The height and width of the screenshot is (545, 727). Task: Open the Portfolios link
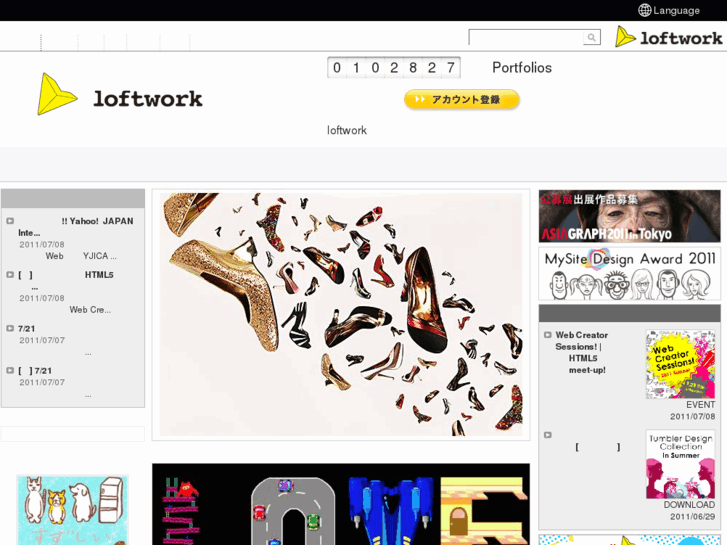522,68
